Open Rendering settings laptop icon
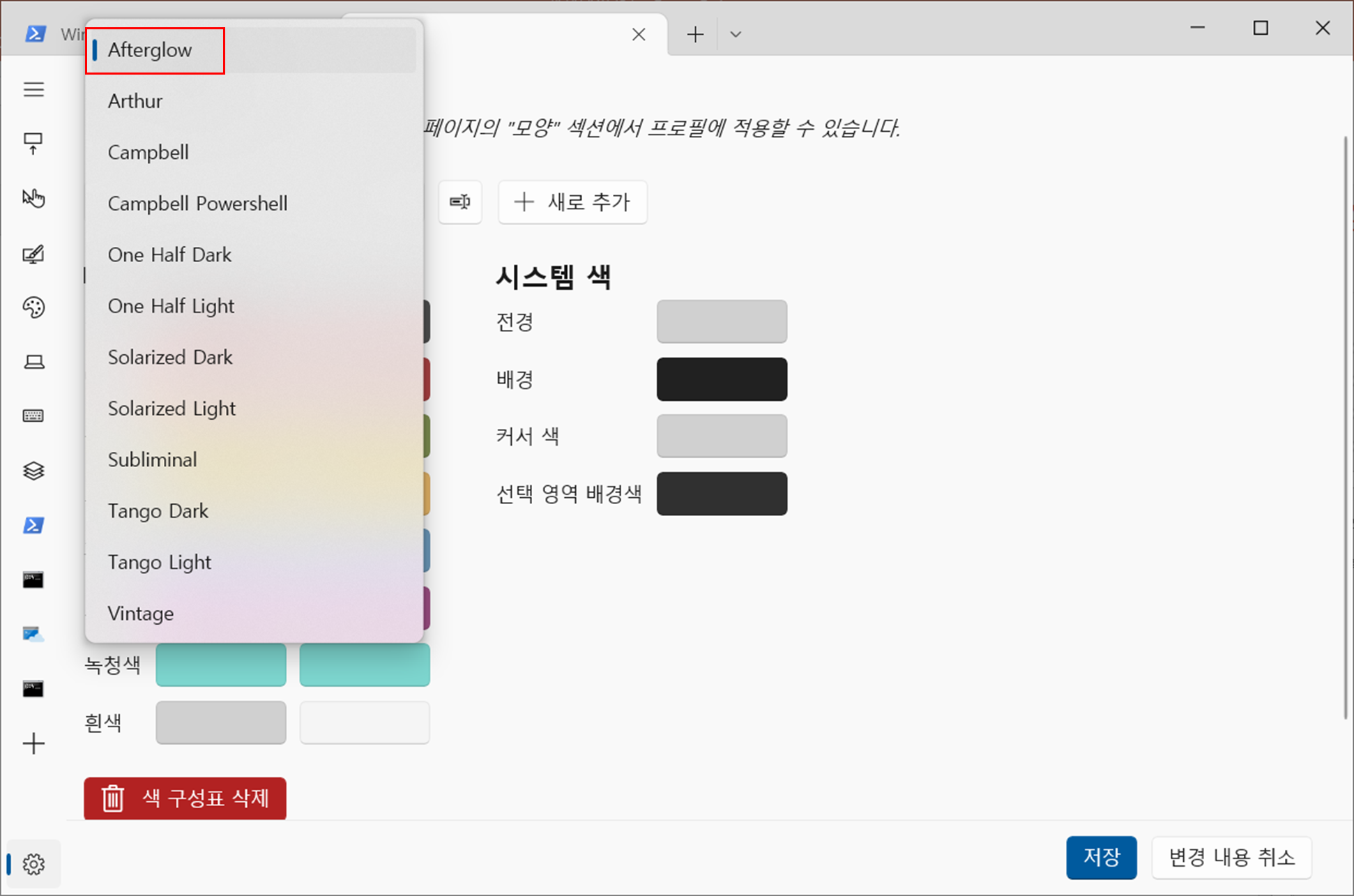1354x896 pixels. pos(33,361)
